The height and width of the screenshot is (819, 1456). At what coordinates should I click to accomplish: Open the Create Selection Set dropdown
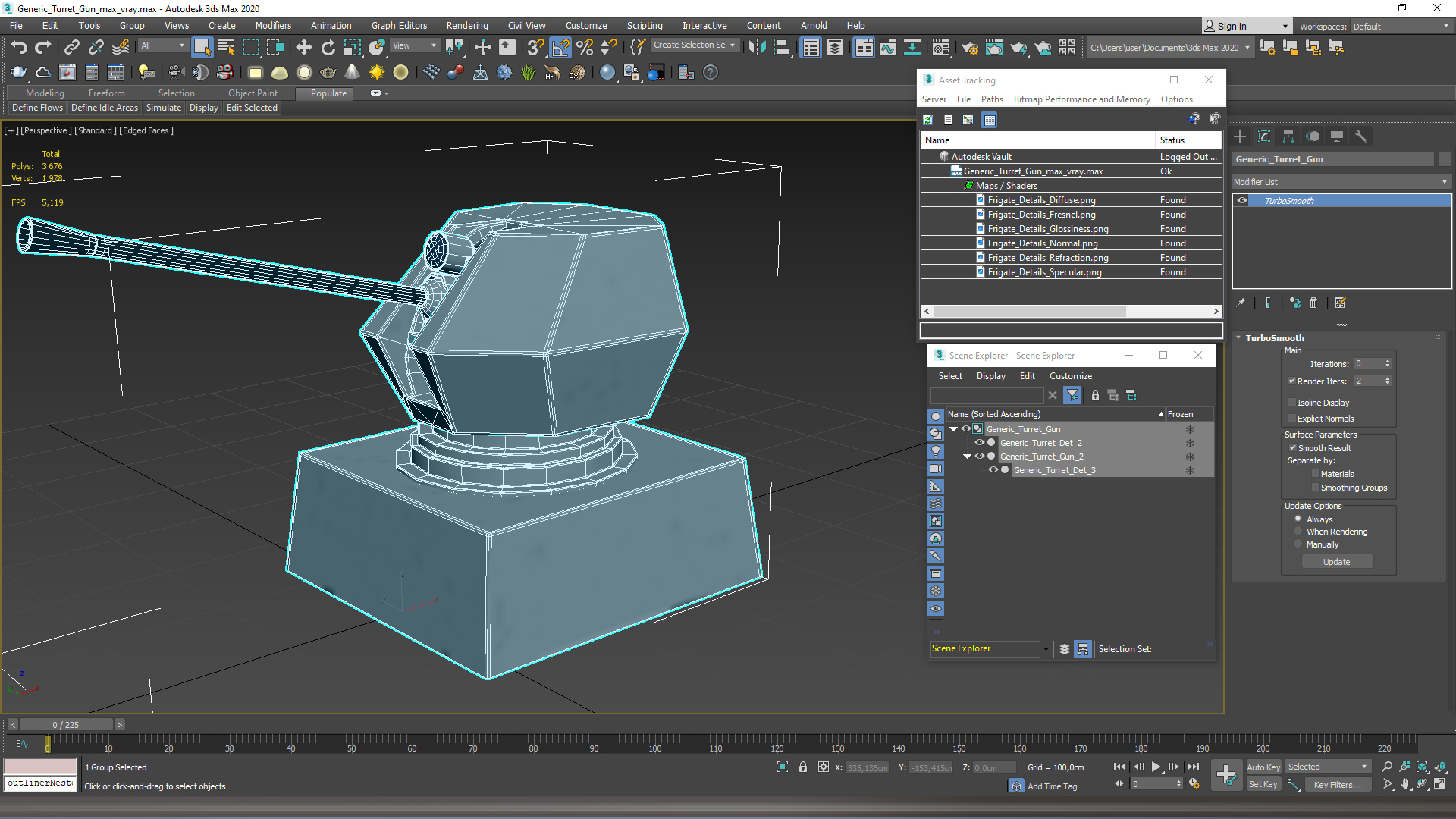(x=695, y=45)
